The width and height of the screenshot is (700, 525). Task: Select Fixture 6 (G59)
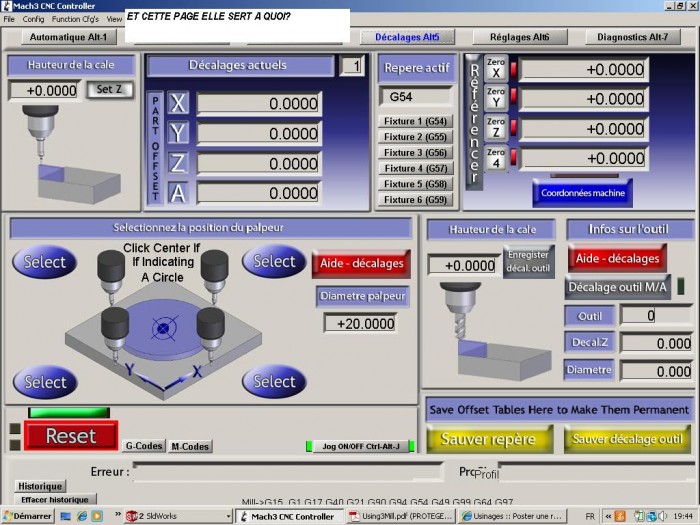[x=415, y=200]
